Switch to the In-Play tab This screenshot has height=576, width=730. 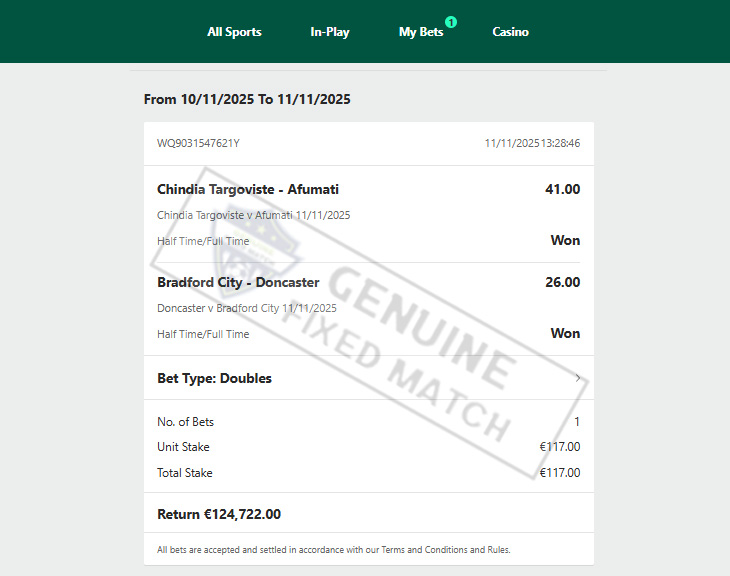point(329,32)
